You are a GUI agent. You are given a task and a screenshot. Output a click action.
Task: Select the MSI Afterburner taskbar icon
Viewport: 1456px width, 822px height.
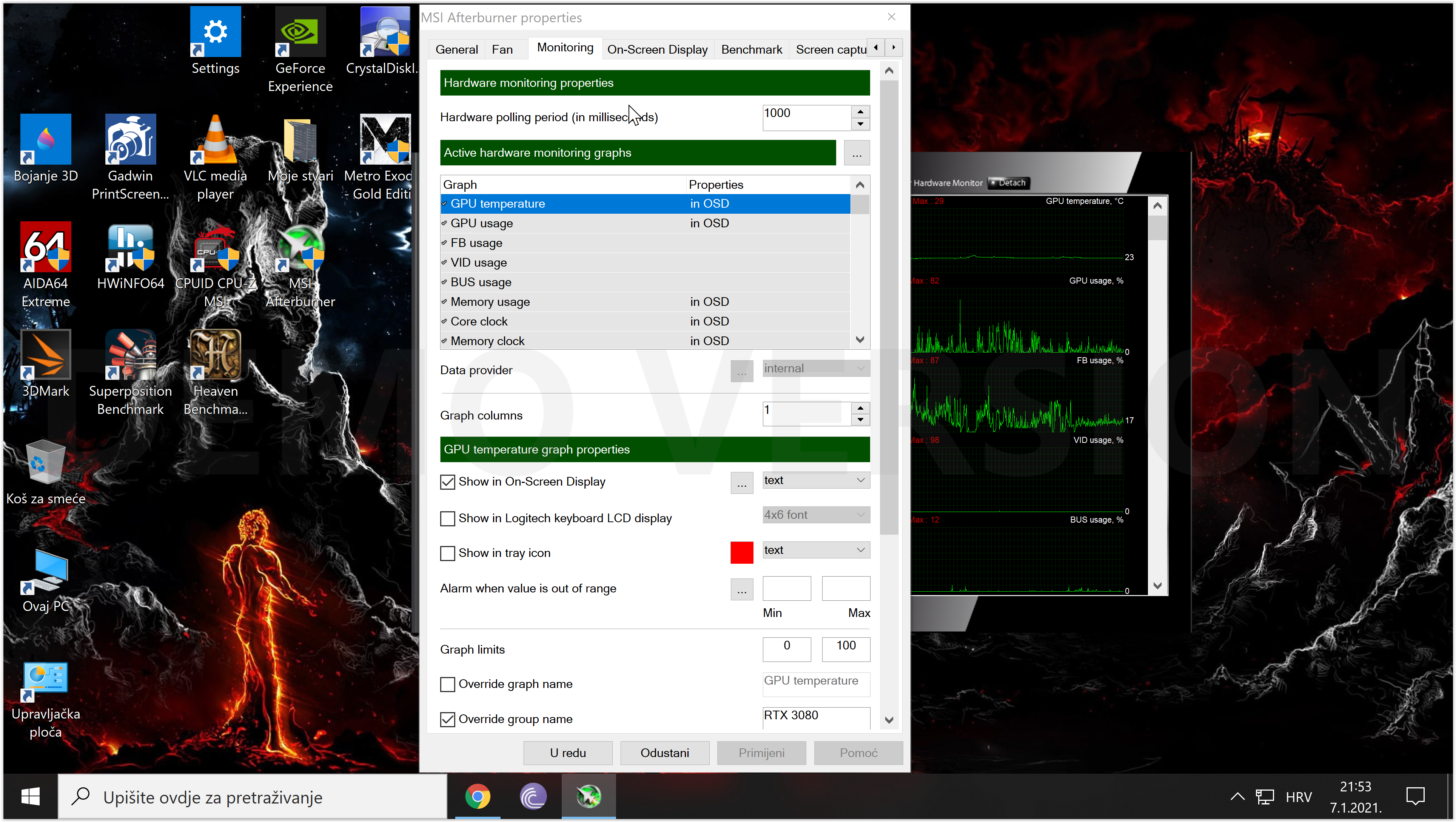(x=589, y=797)
